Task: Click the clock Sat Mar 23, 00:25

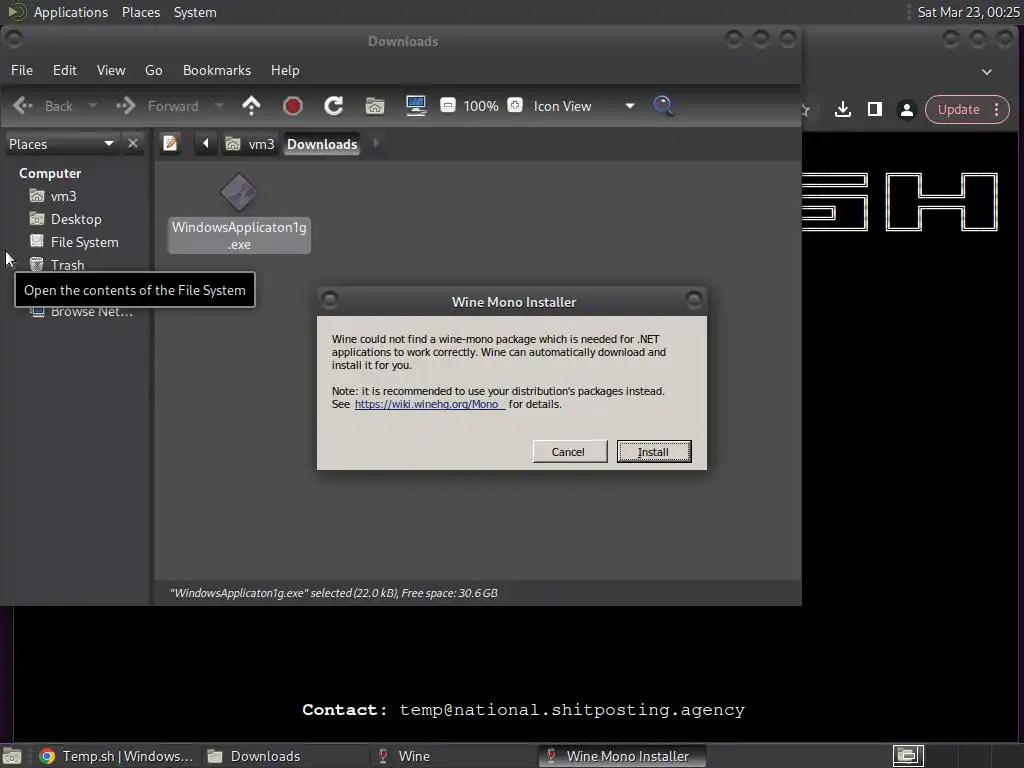Action: coord(968,12)
